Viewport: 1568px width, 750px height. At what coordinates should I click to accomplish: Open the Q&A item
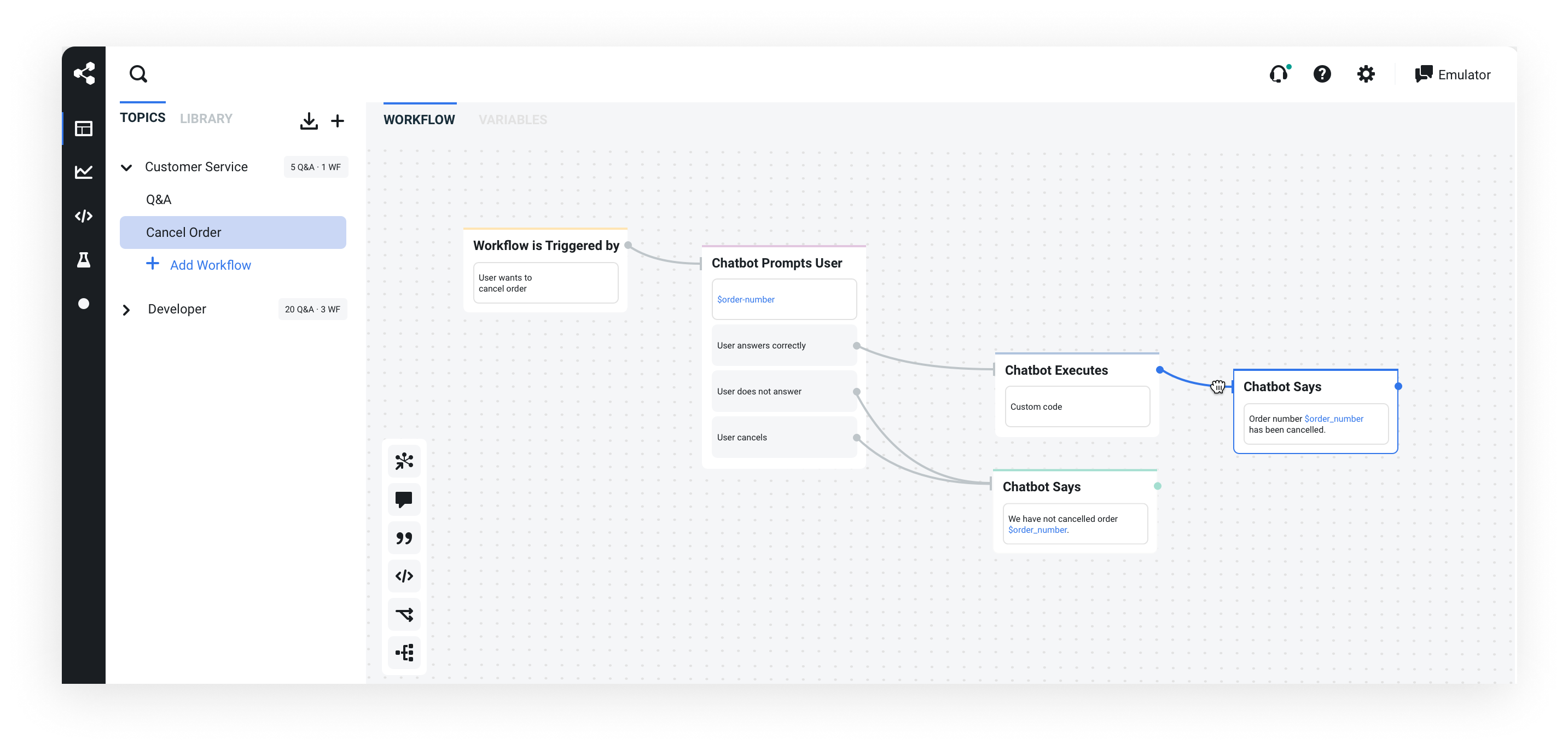click(x=158, y=200)
